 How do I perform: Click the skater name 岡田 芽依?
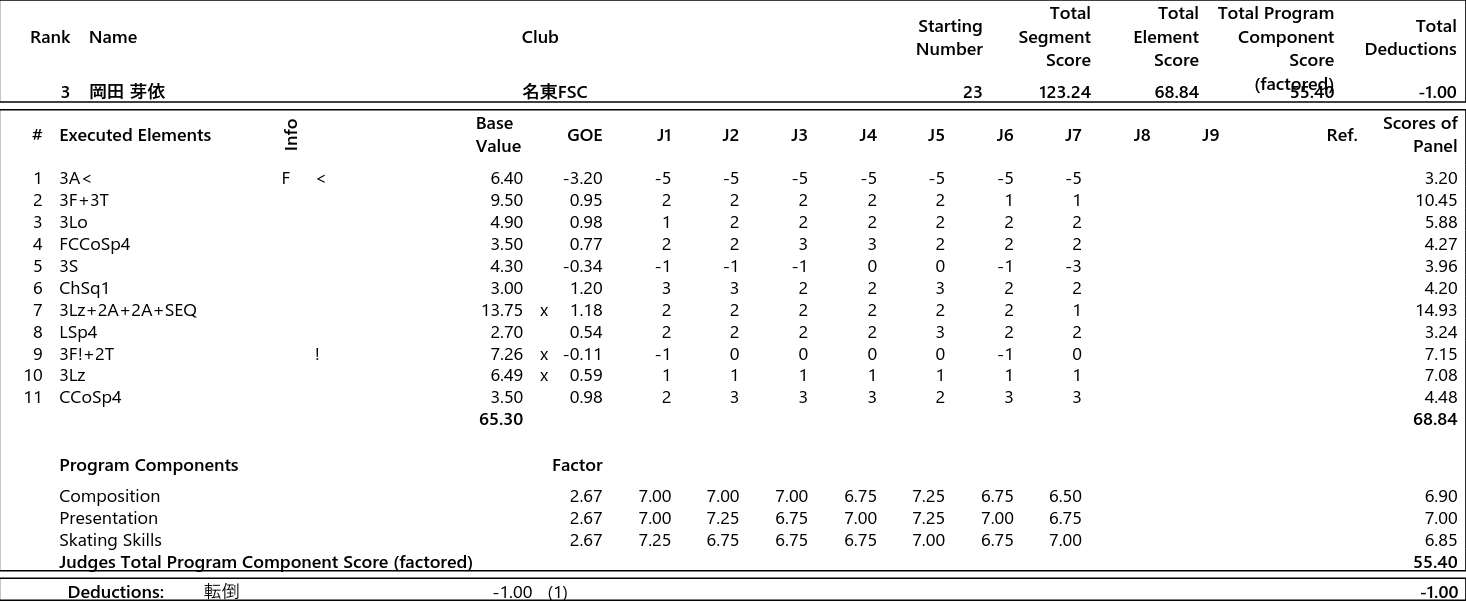tap(126, 92)
